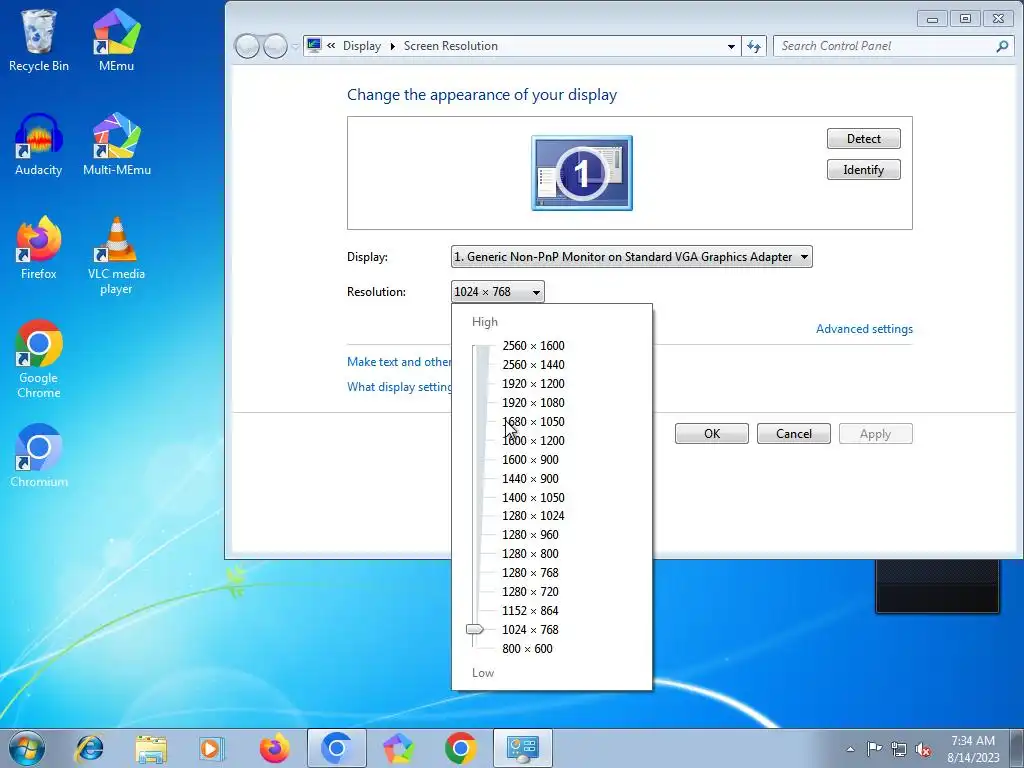
Task: Open the Display monitor dropdown
Action: 632,257
